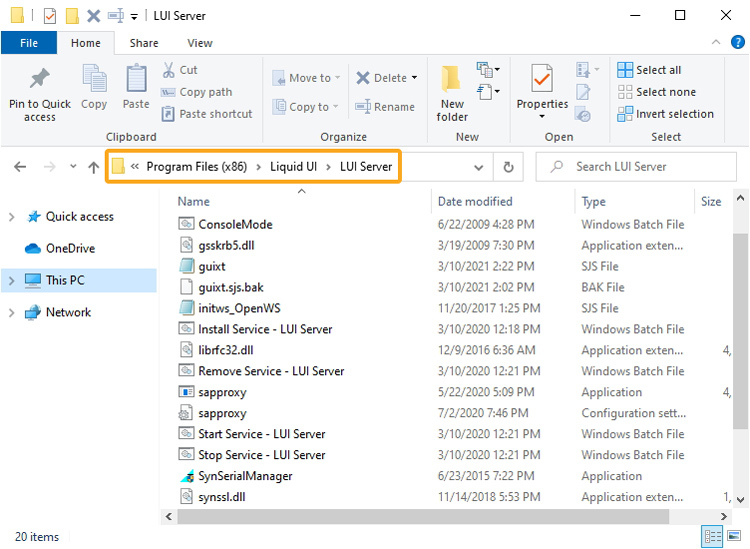
Task: Click the History icon in Open group
Action: [x=583, y=115]
